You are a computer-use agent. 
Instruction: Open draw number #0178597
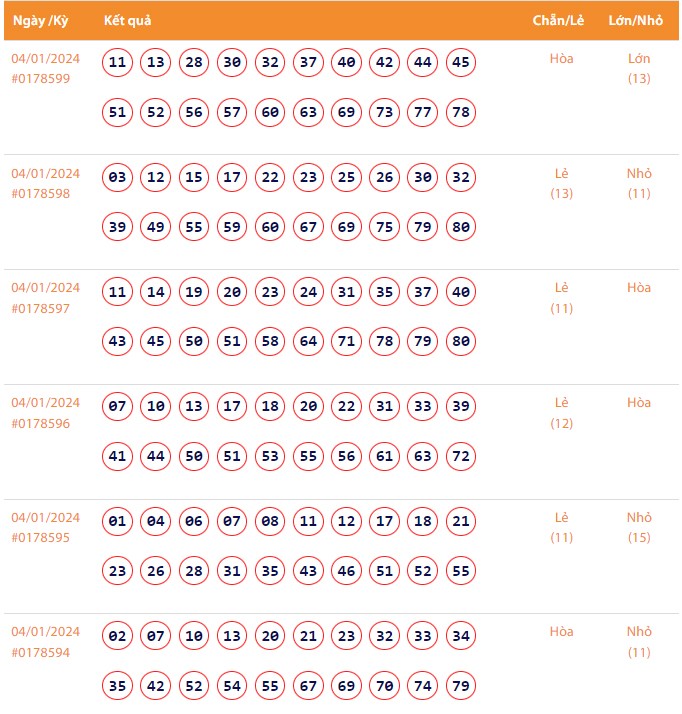point(41,308)
